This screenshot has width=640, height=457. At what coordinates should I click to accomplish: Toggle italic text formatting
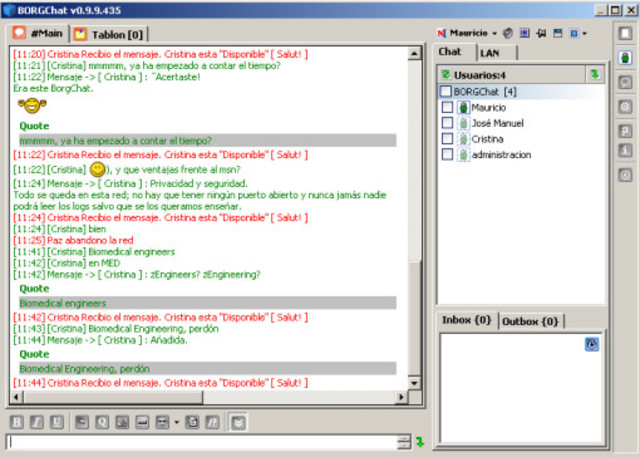click(37, 422)
